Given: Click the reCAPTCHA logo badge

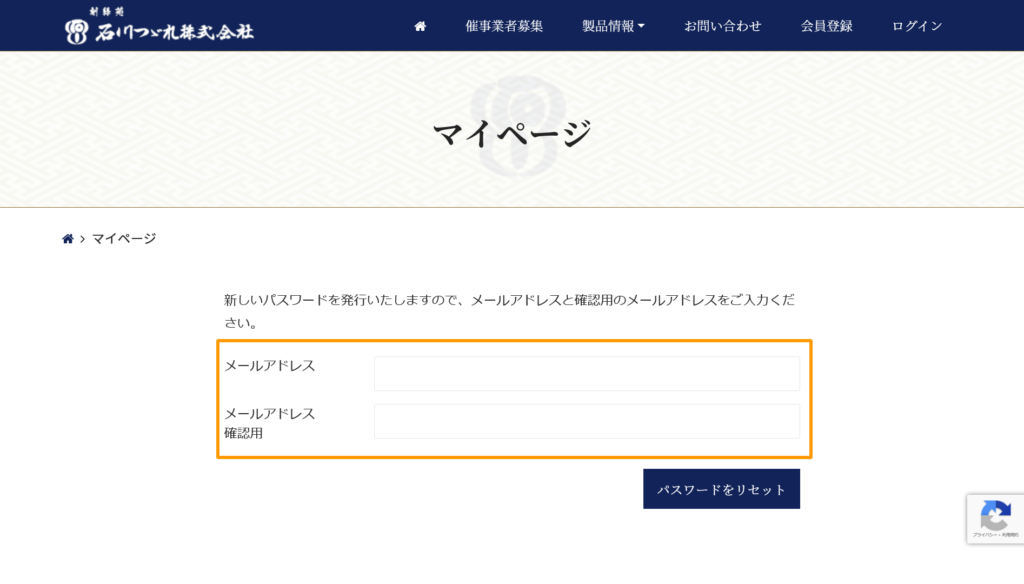Looking at the screenshot, I should [x=994, y=515].
